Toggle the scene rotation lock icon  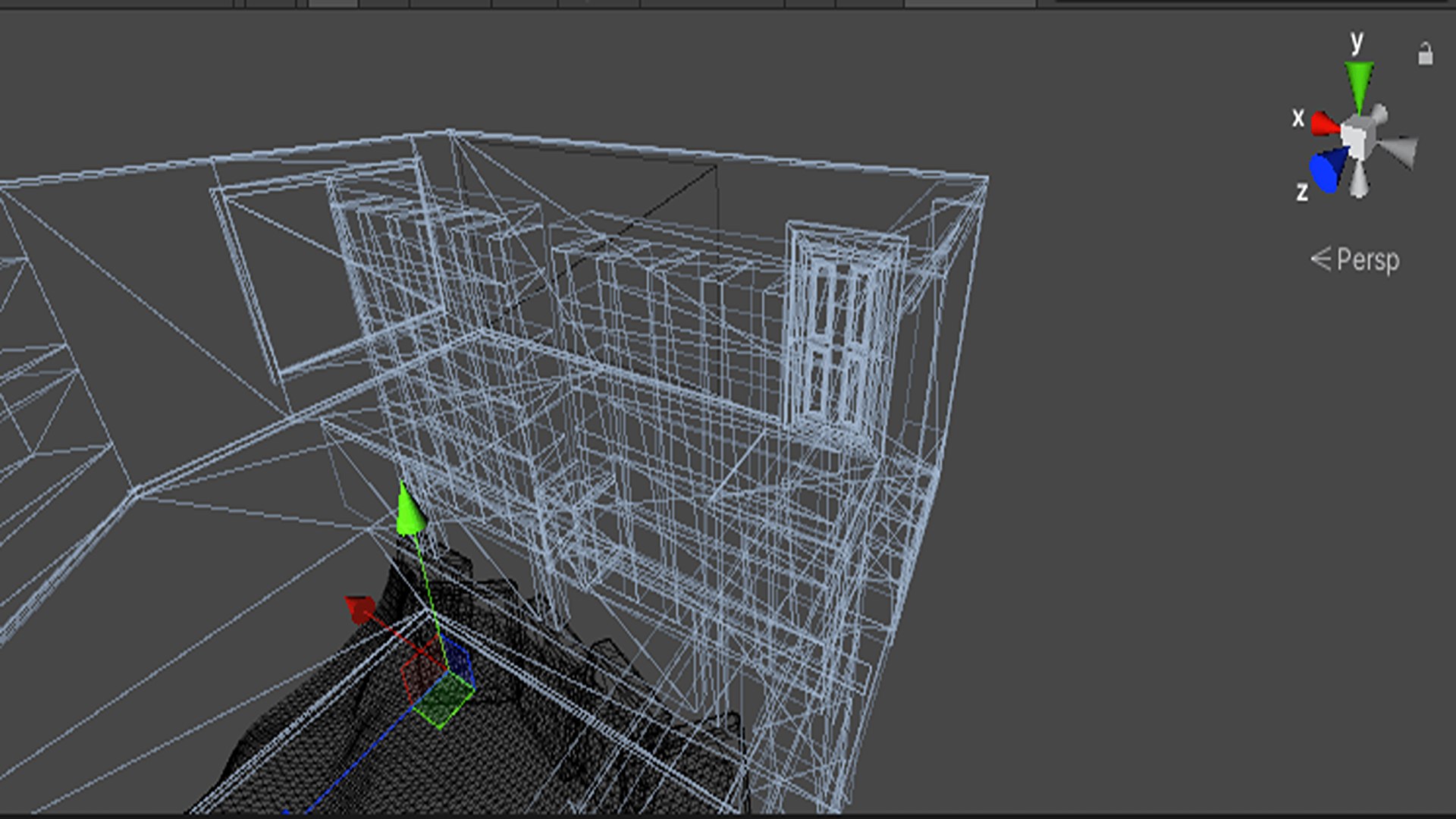1425,55
